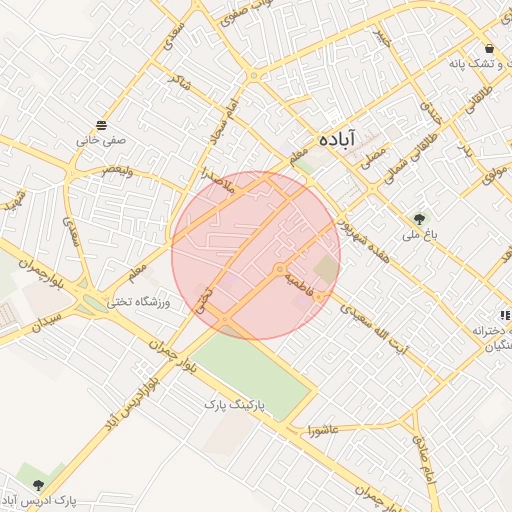Click the صفی خانی place label
The height and width of the screenshot is (512, 512).
pos(101,140)
